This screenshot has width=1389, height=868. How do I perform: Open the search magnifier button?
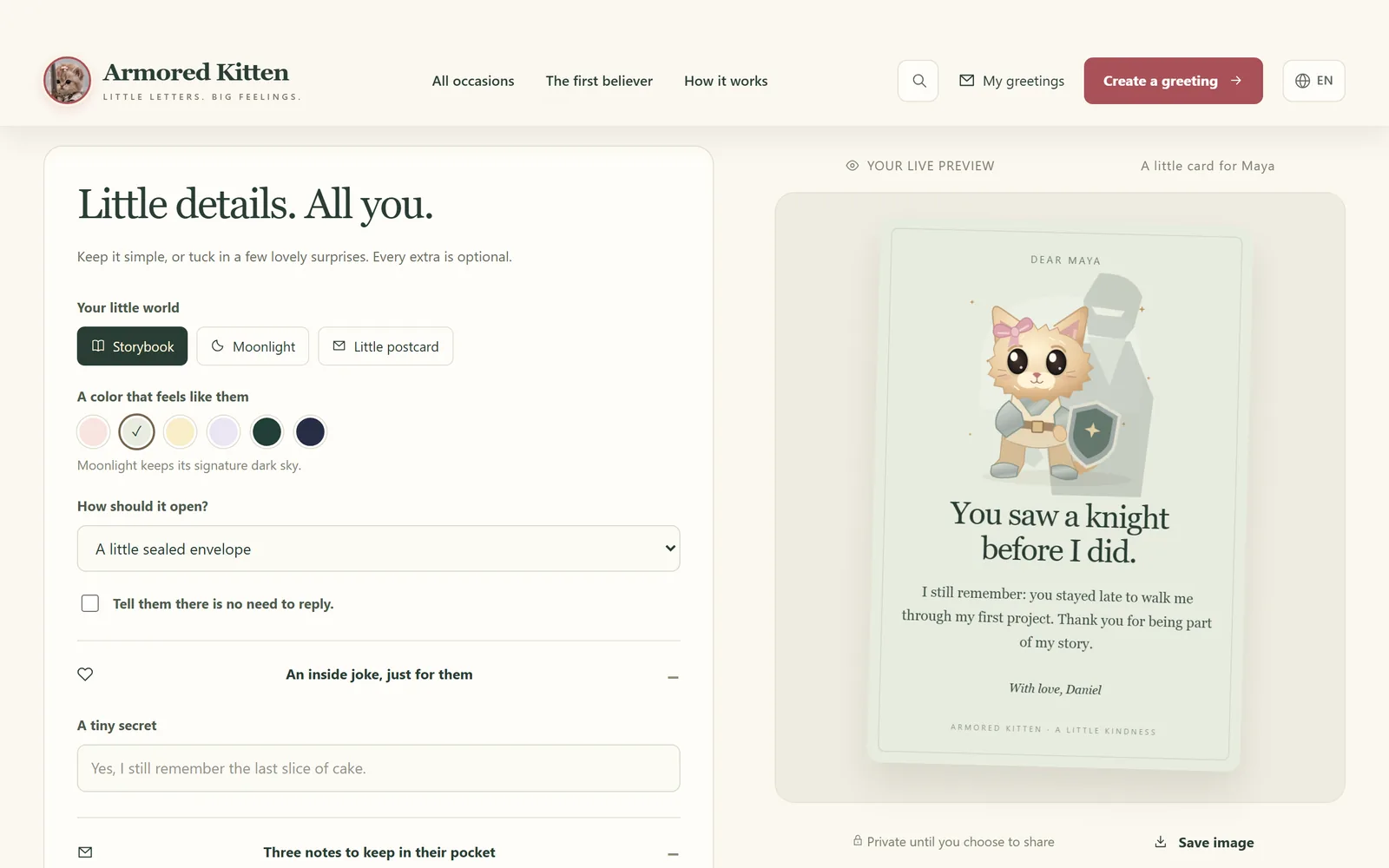coord(918,81)
